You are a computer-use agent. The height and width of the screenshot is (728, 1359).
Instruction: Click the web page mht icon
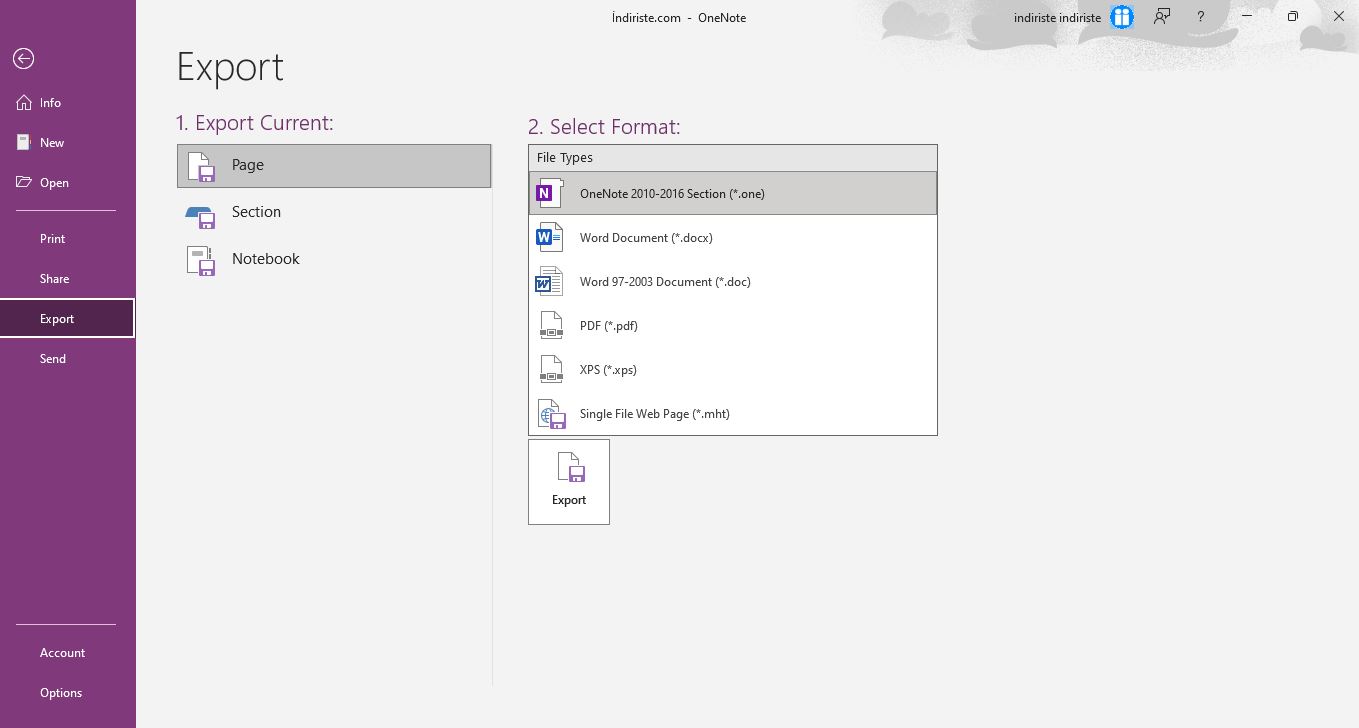pyautogui.click(x=551, y=413)
